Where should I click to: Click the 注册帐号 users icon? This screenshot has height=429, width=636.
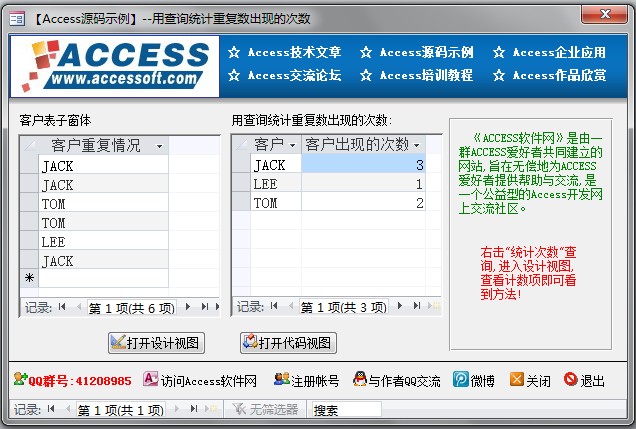(x=282, y=379)
